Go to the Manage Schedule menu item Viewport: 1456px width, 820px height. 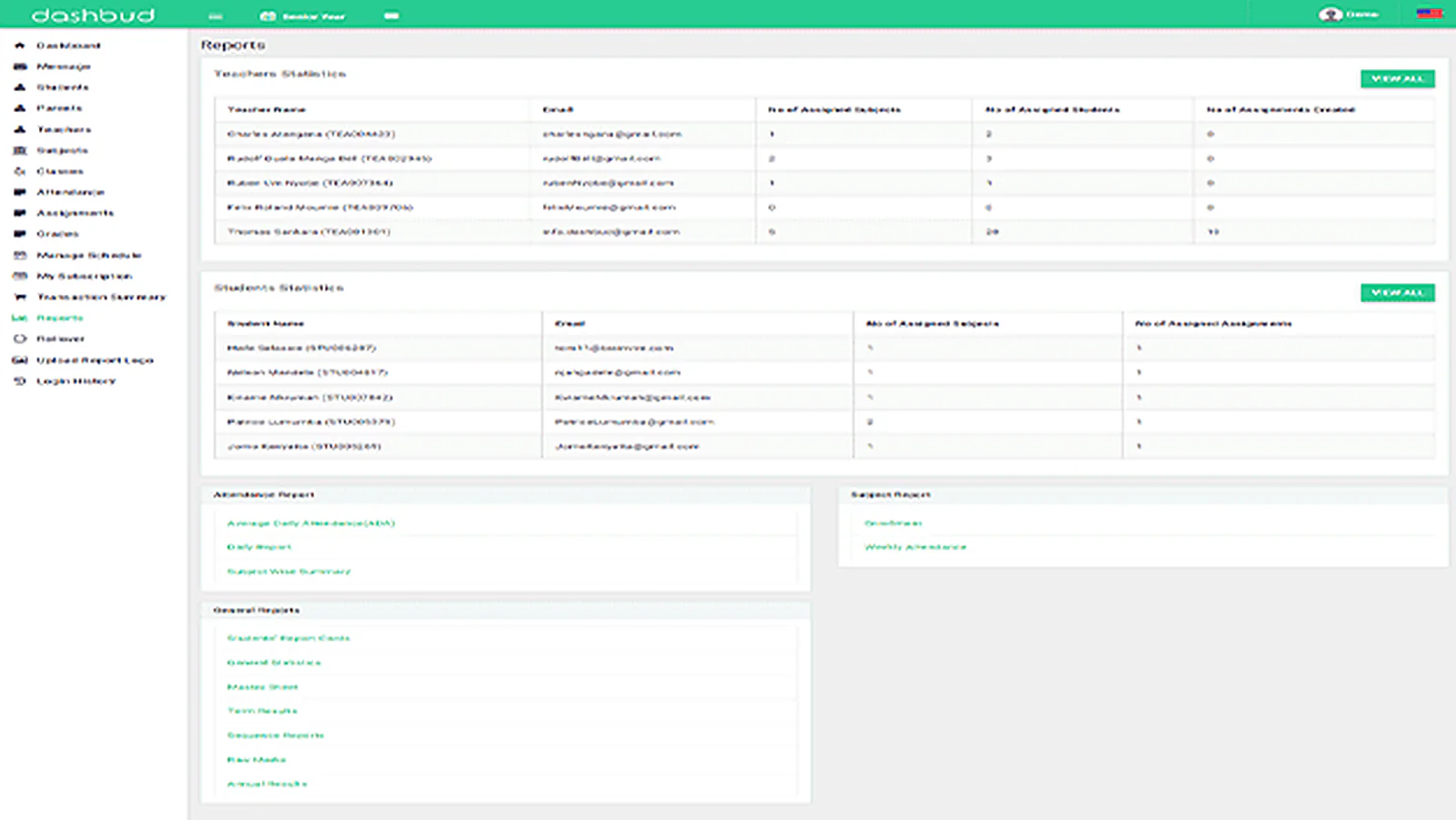[89, 255]
